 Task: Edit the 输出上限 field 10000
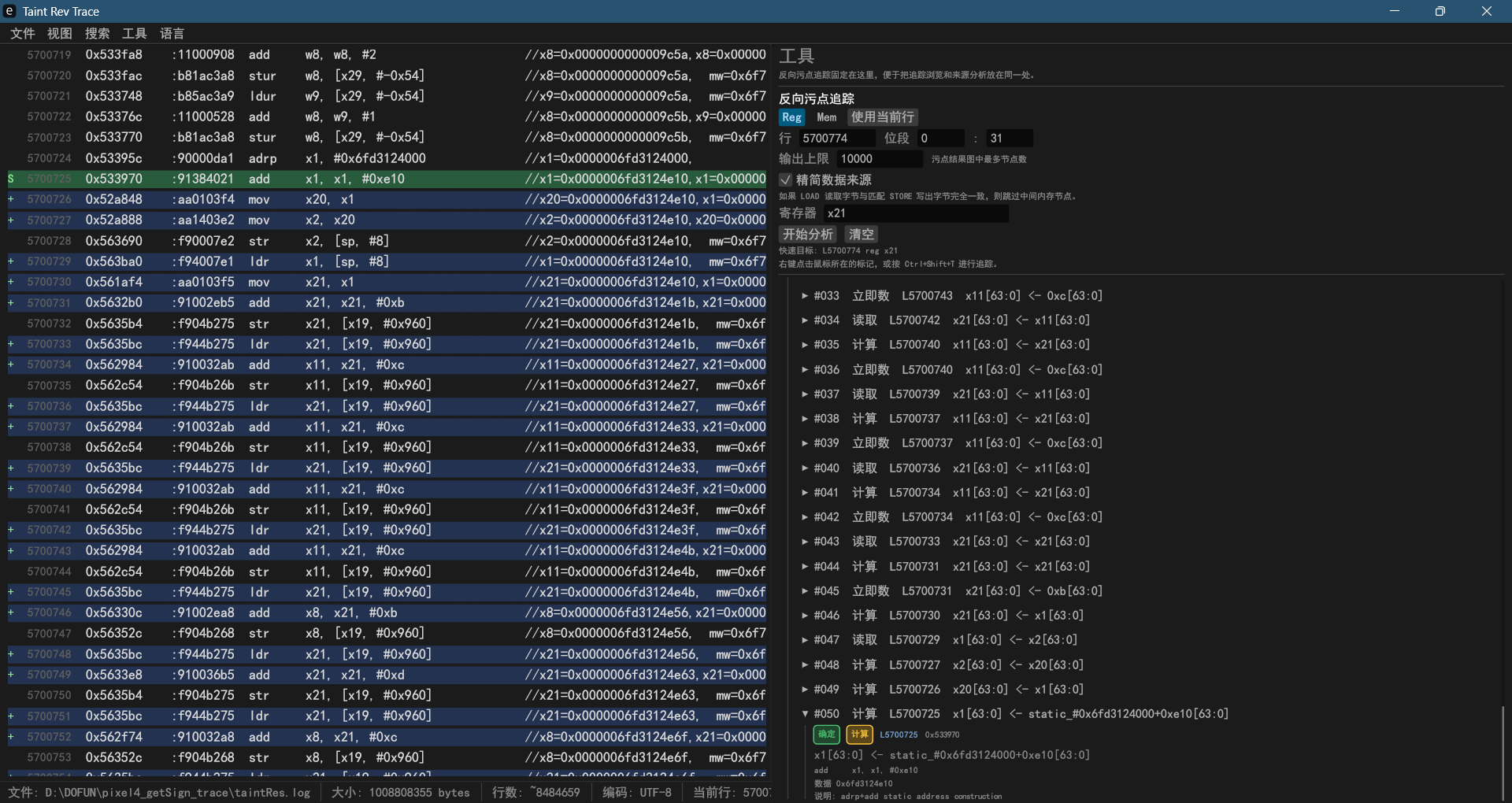[879, 159]
